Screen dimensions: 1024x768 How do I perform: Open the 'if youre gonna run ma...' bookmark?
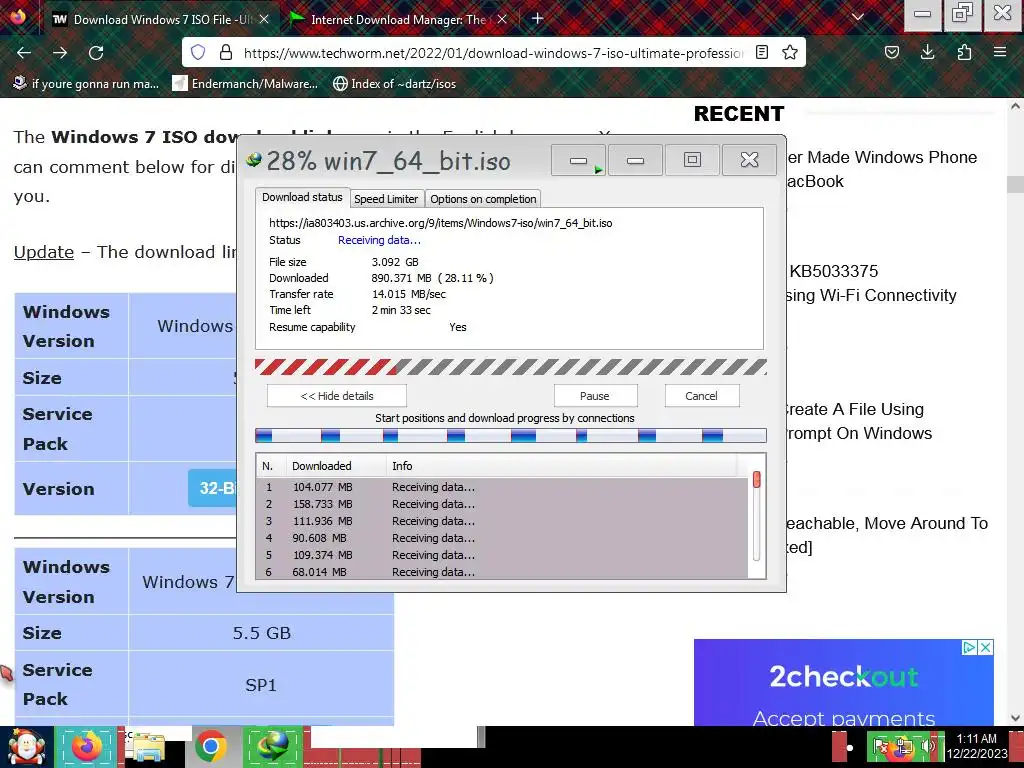pos(86,84)
